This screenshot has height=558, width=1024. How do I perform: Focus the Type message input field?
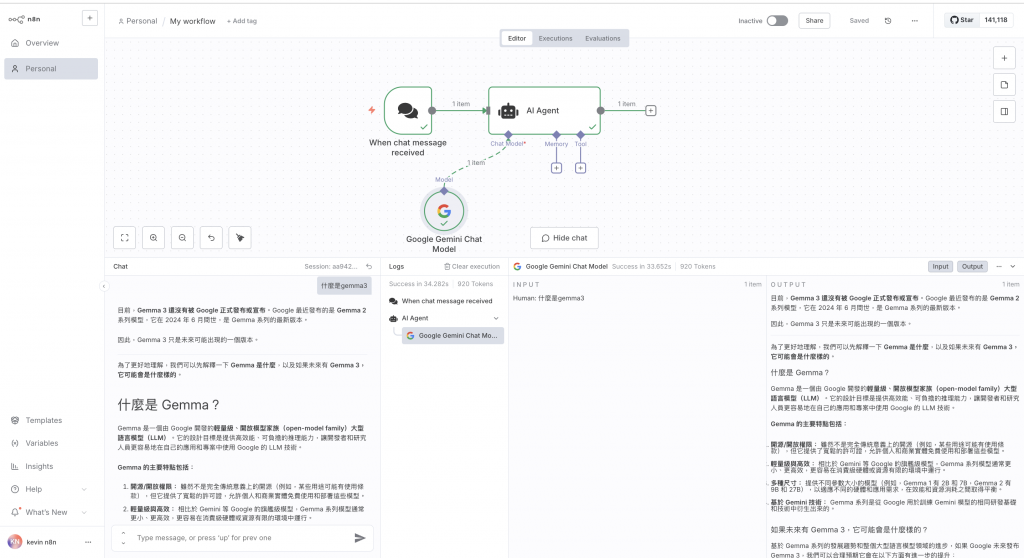pos(242,538)
